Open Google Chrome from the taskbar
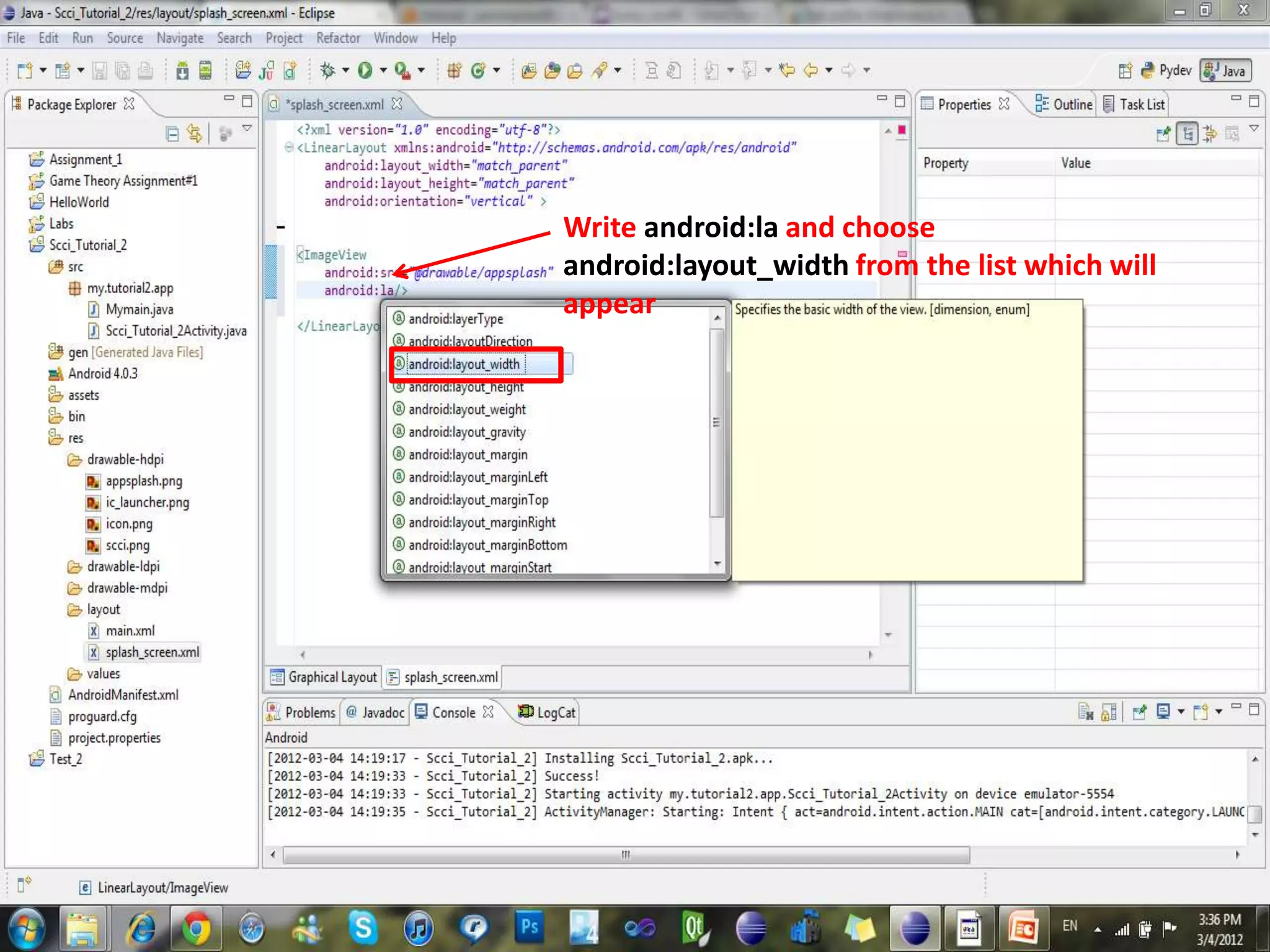 [196, 928]
